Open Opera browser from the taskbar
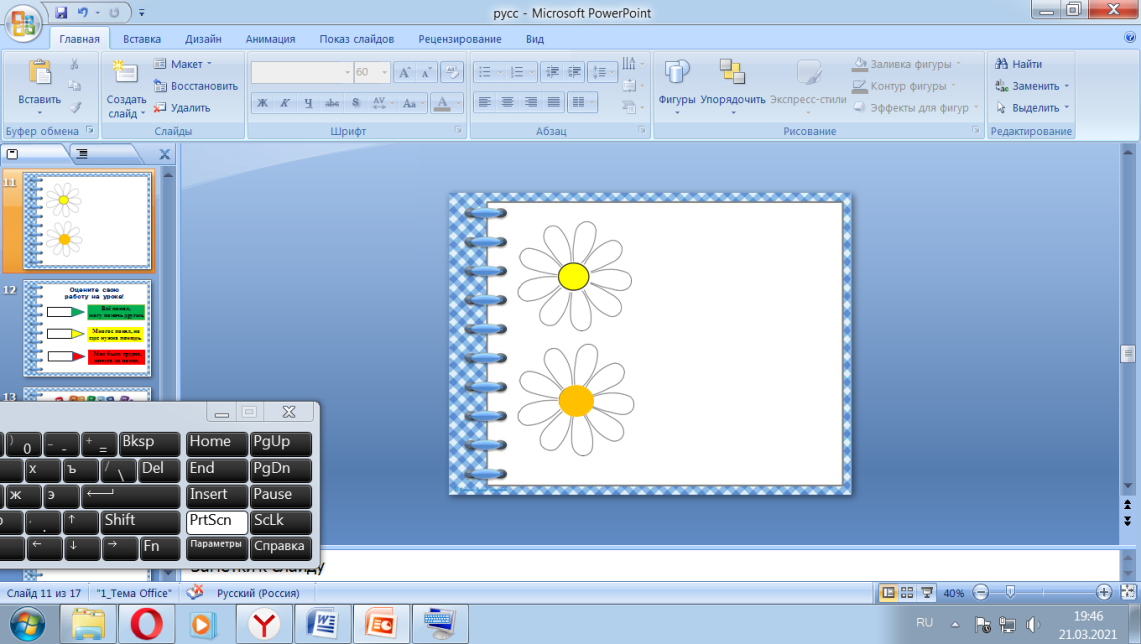The height and width of the screenshot is (644, 1141). (x=146, y=624)
